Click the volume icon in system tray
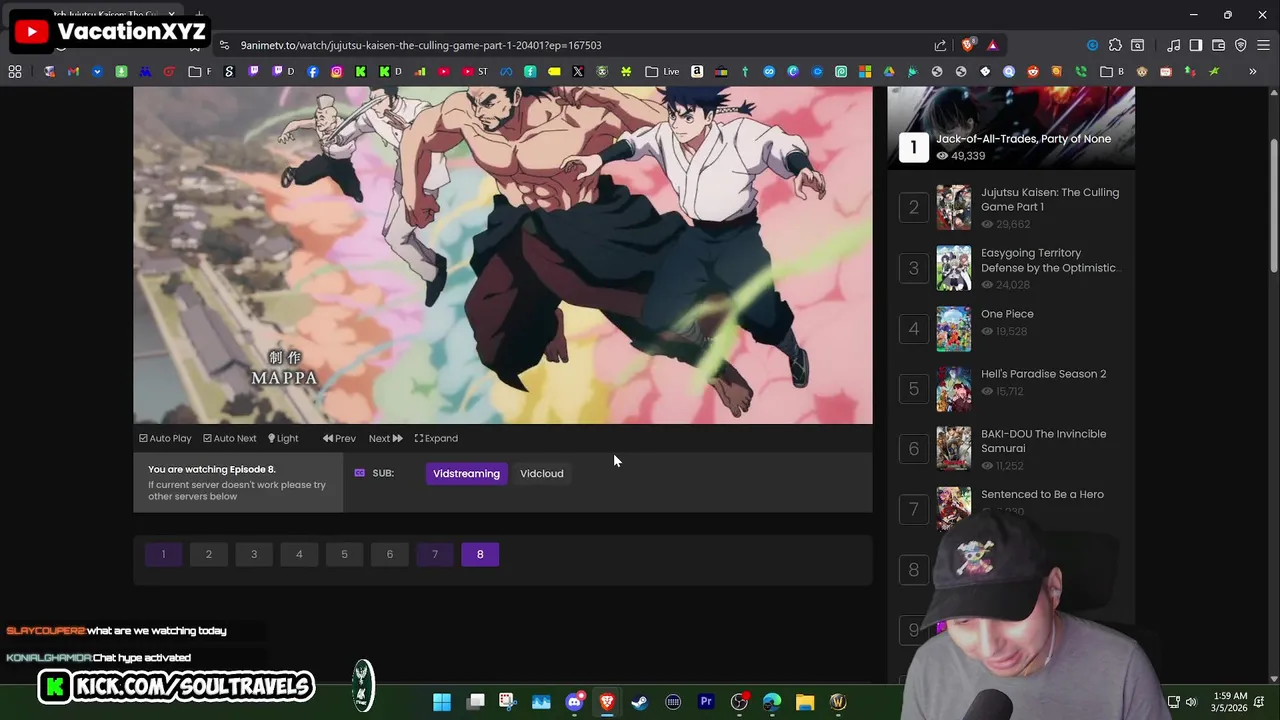The width and height of the screenshot is (1280, 720). click(1191, 702)
